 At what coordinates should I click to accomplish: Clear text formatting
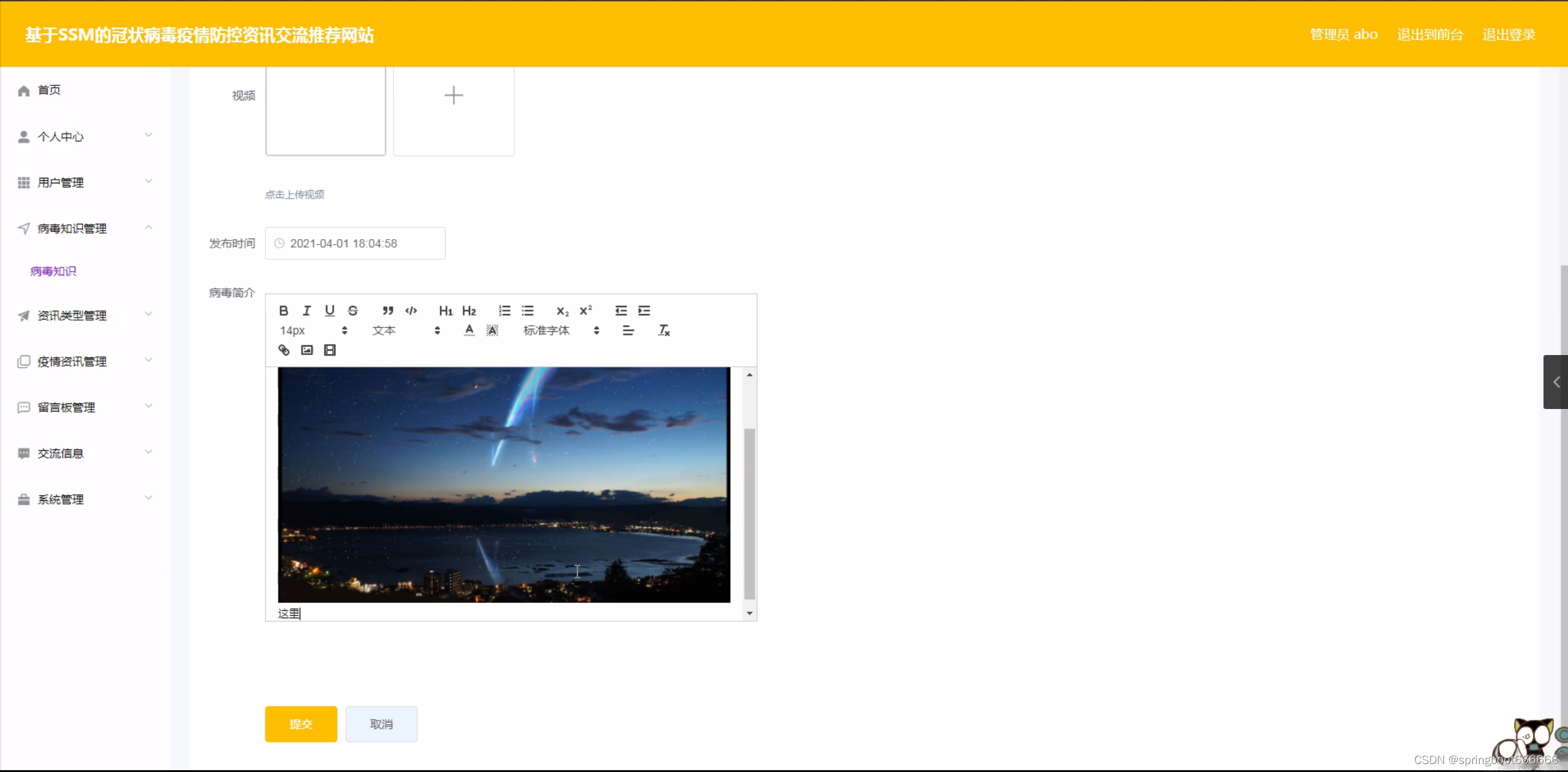pos(664,331)
